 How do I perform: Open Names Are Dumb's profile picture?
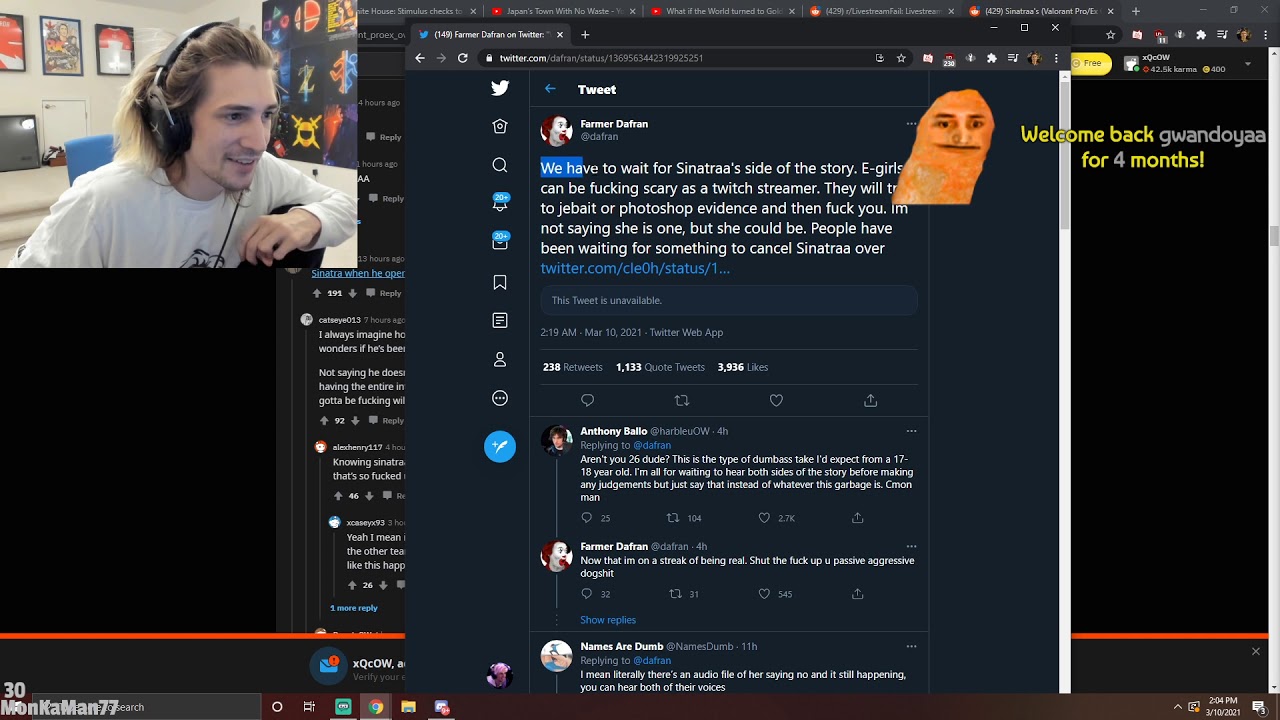point(556,656)
